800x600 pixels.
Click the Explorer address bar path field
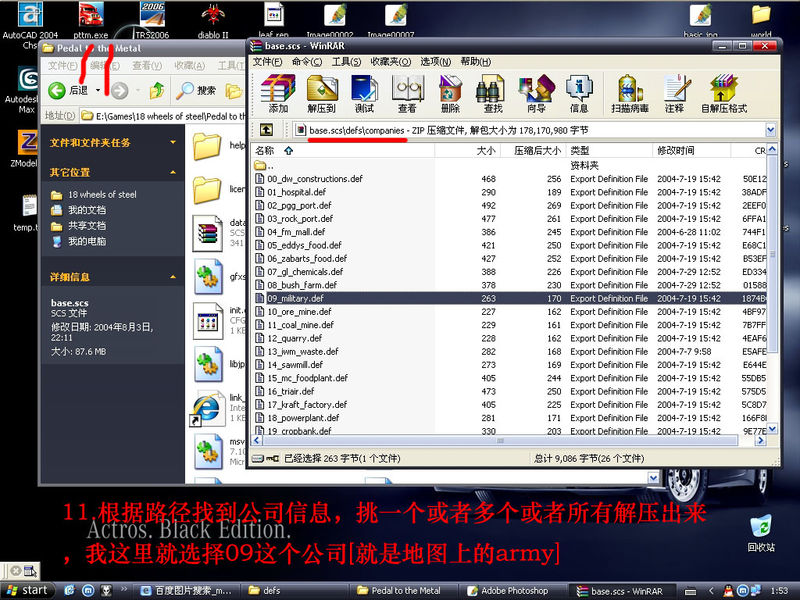pyautogui.click(x=163, y=116)
